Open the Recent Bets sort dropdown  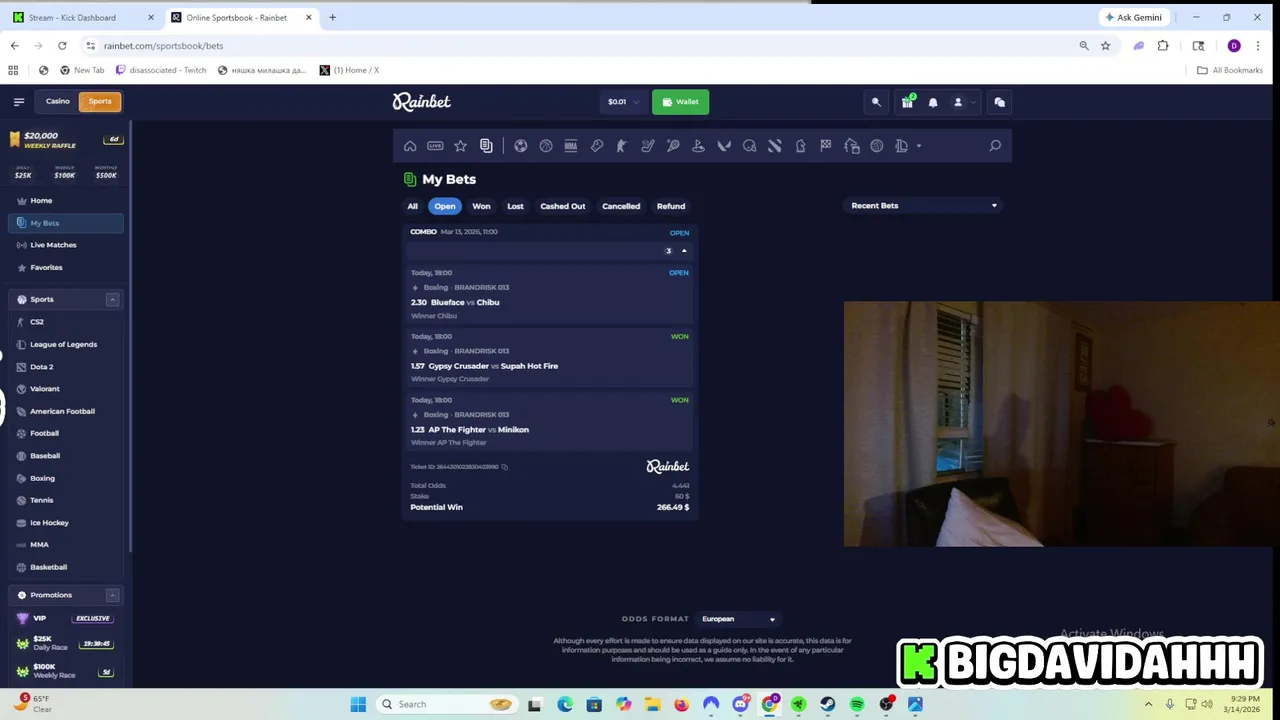pos(923,206)
